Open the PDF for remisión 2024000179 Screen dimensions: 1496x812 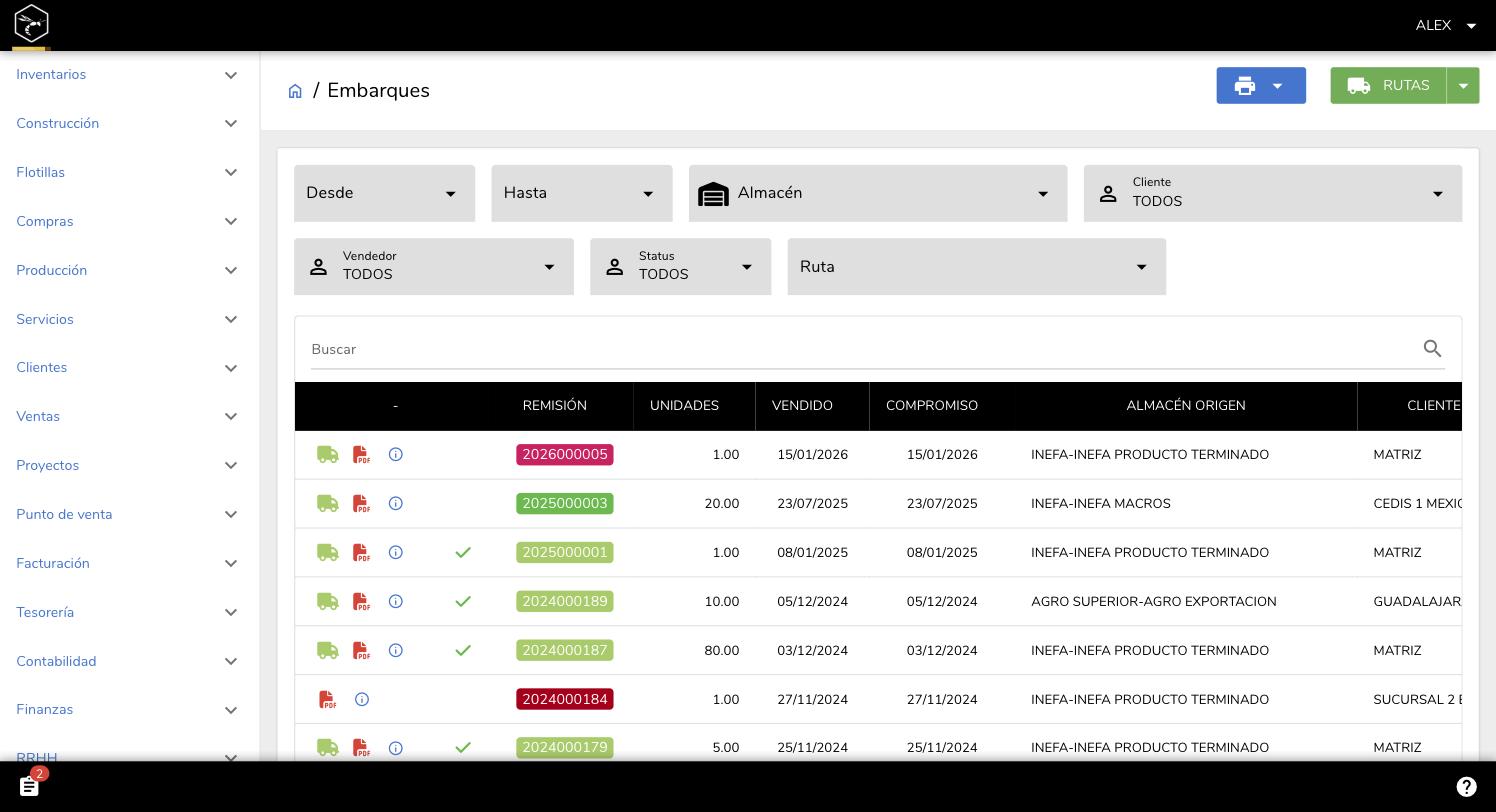coord(362,748)
